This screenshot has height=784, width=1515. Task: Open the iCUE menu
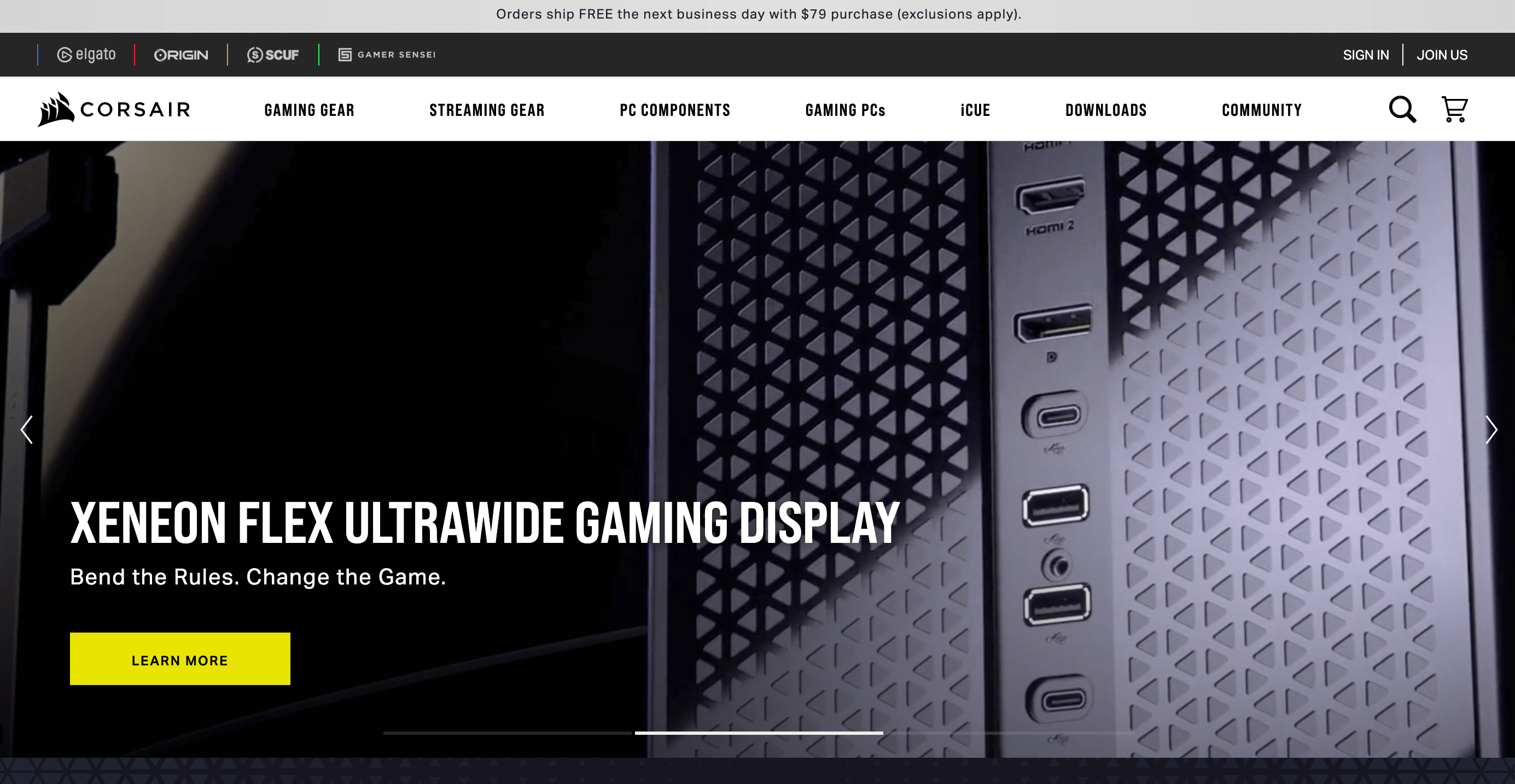975,110
